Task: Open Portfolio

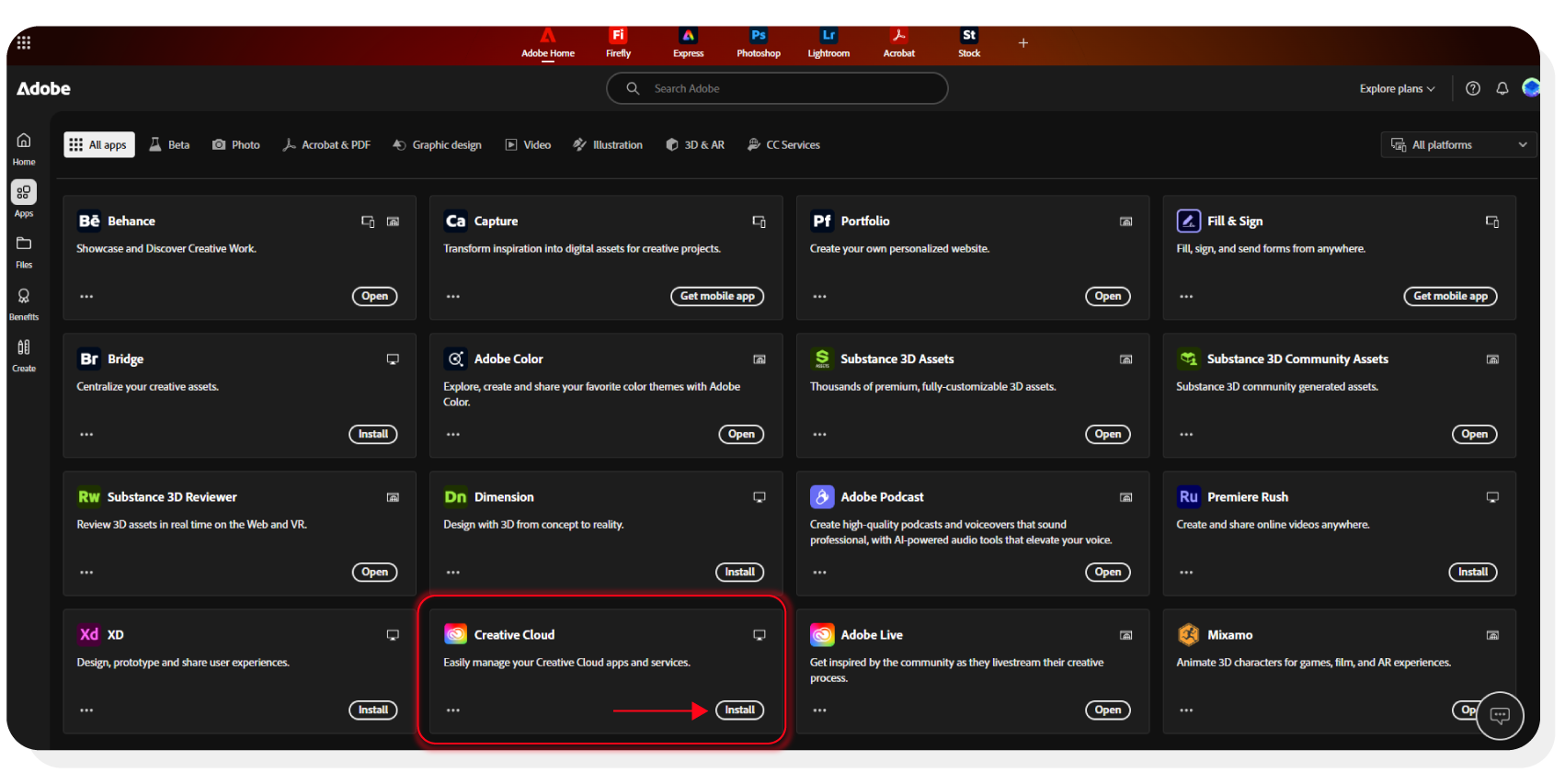Action: pyautogui.click(x=1108, y=297)
